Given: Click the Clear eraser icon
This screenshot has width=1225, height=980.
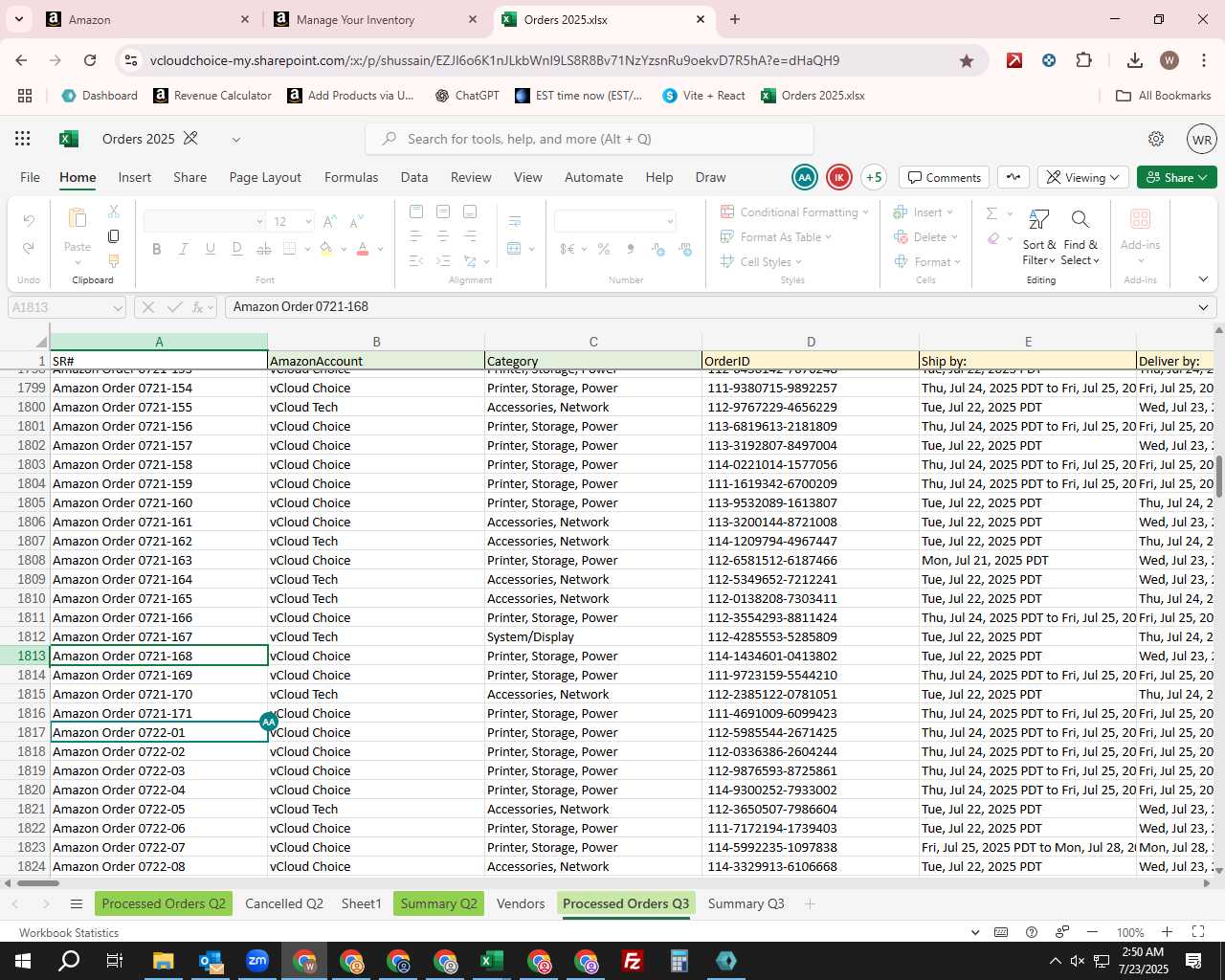Looking at the screenshot, I should [x=993, y=238].
